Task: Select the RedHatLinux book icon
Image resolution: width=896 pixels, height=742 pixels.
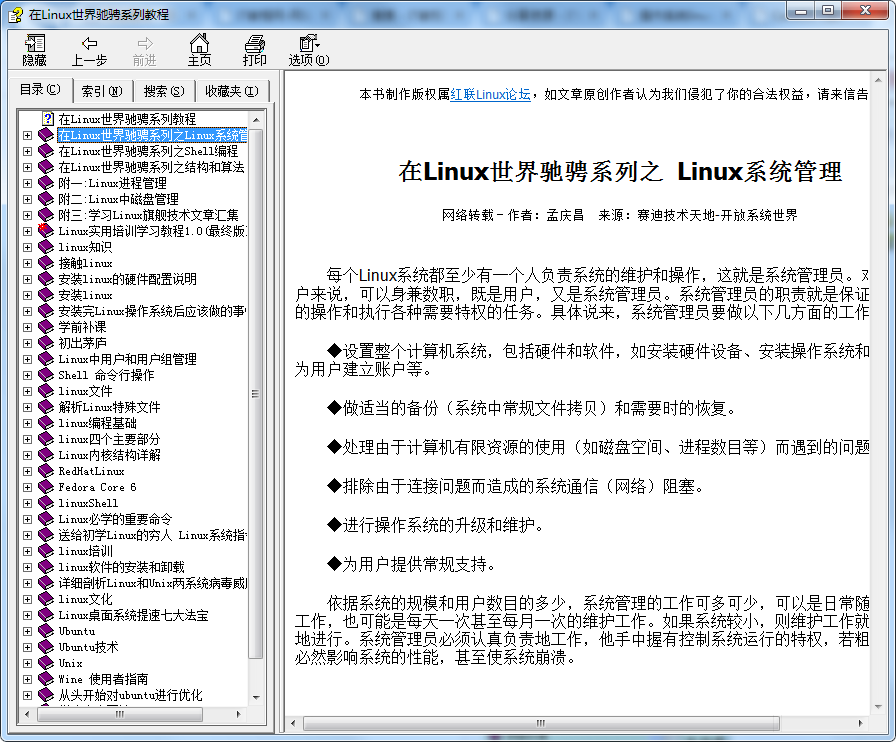Action: (44, 471)
